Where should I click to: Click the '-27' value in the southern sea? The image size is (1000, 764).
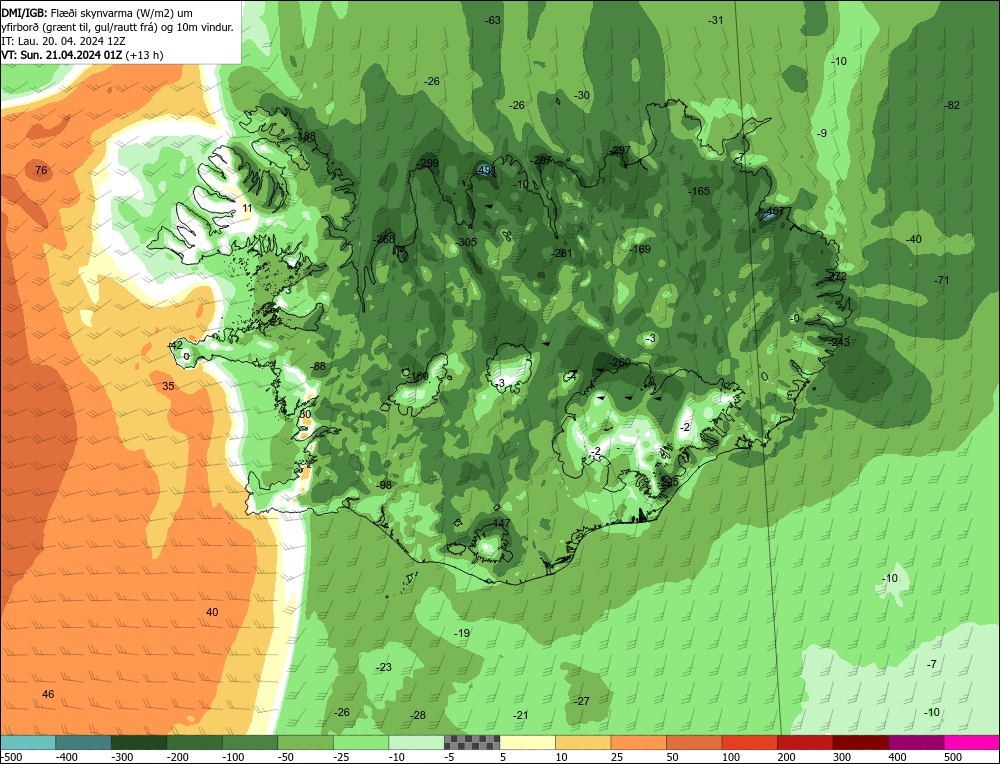click(x=581, y=701)
